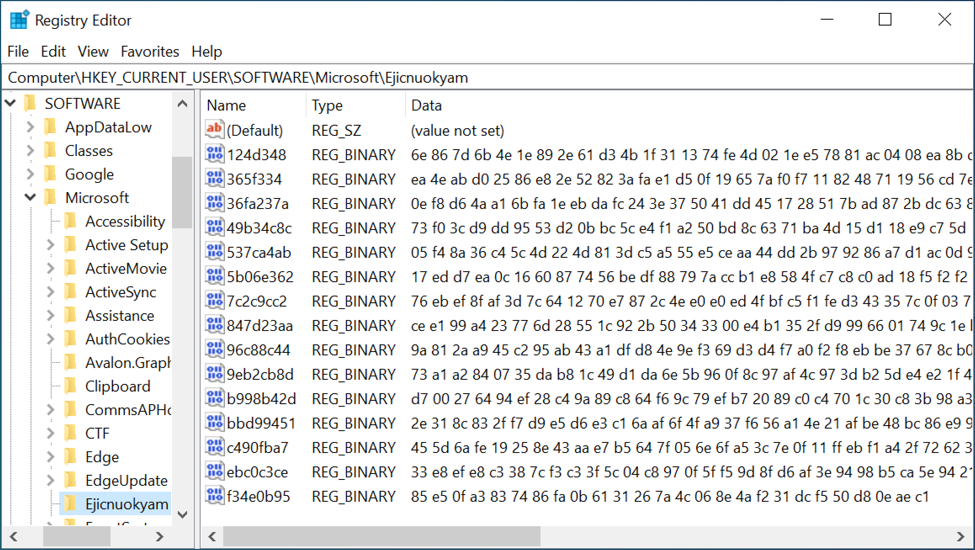Select the binary icon next to 49b34c8c
The image size is (975, 550).
(214, 228)
